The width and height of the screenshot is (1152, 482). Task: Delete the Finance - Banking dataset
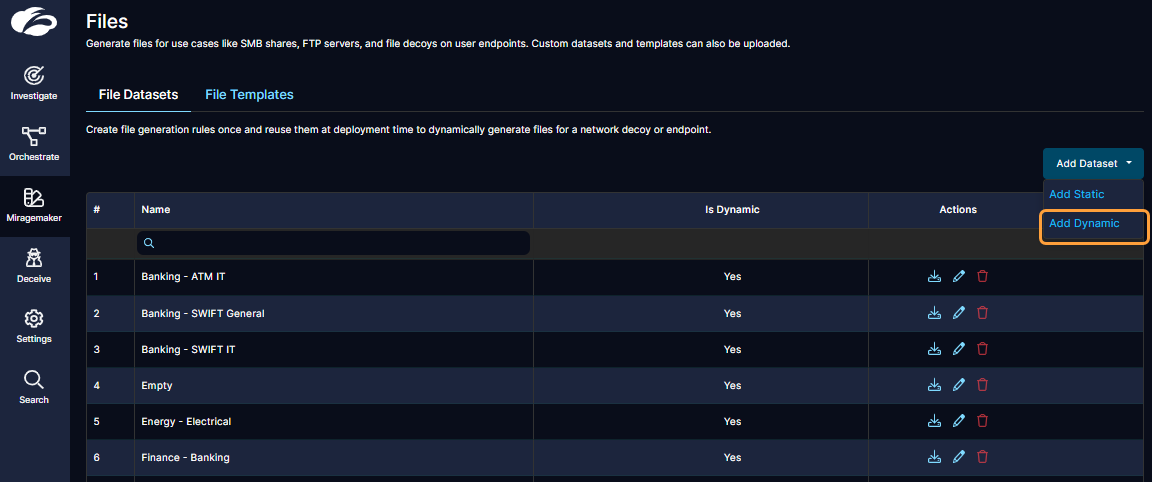click(982, 457)
